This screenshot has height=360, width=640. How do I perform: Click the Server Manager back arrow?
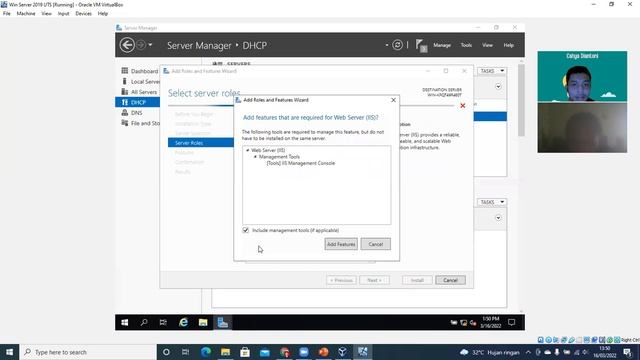(127, 45)
